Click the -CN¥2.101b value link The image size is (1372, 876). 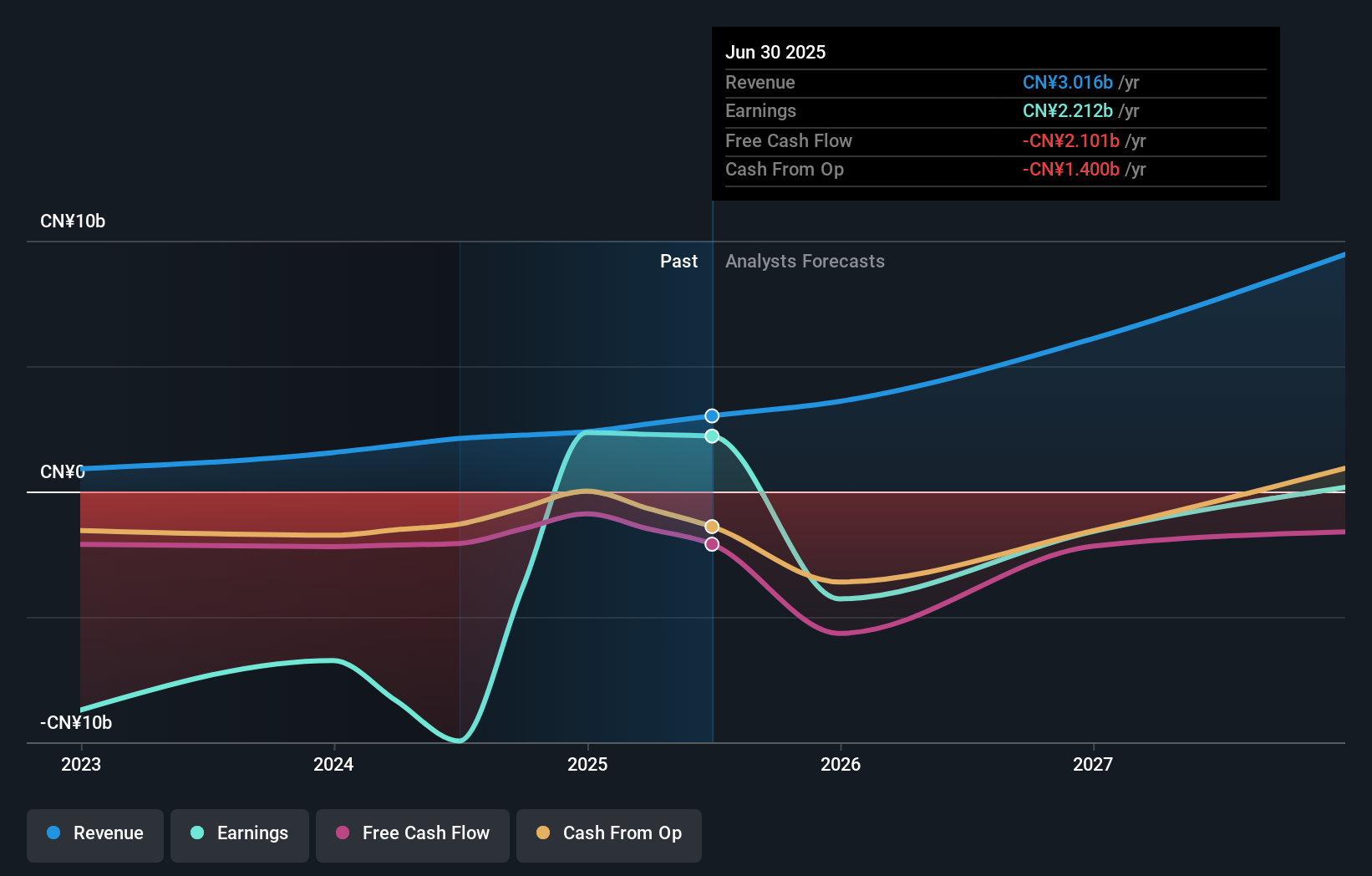[x=1071, y=140]
